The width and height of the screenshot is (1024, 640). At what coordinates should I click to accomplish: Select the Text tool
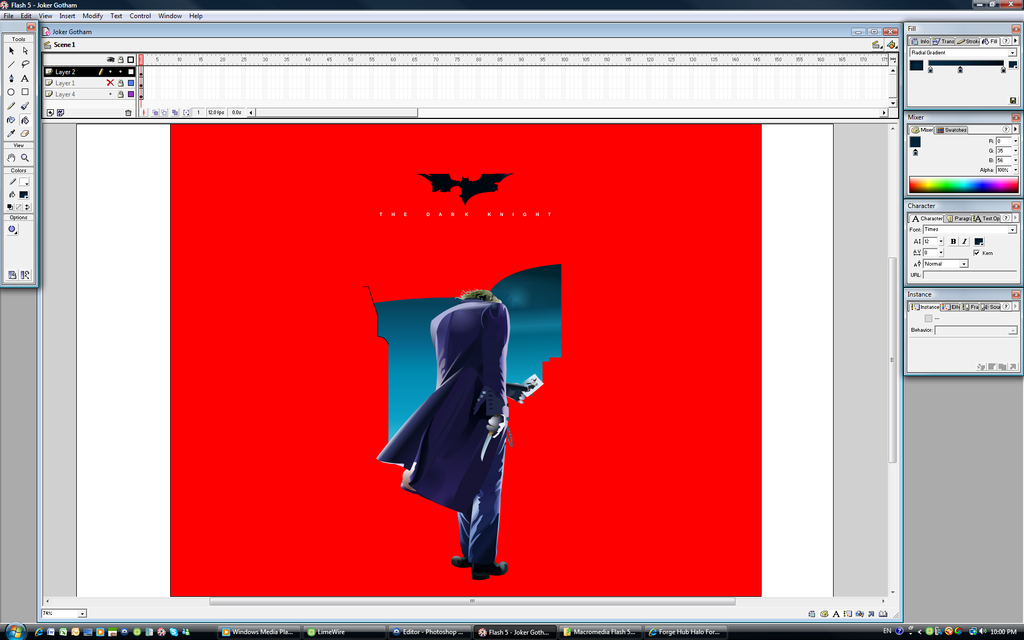coord(25,78)
